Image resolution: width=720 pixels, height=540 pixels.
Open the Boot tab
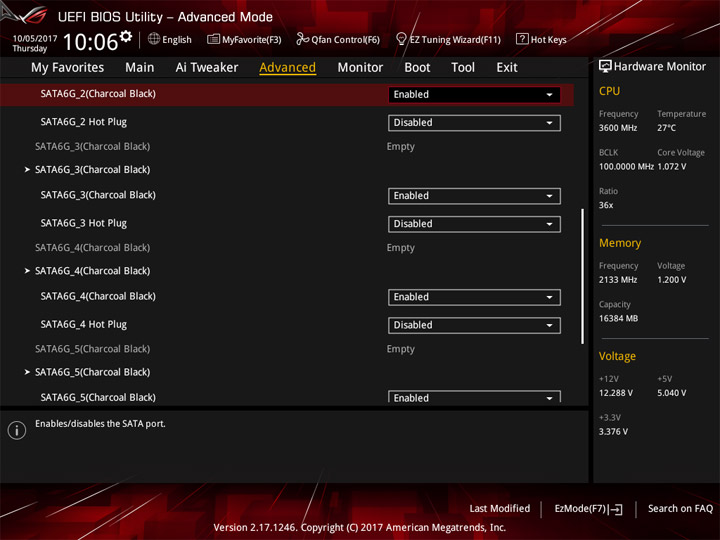417,68
